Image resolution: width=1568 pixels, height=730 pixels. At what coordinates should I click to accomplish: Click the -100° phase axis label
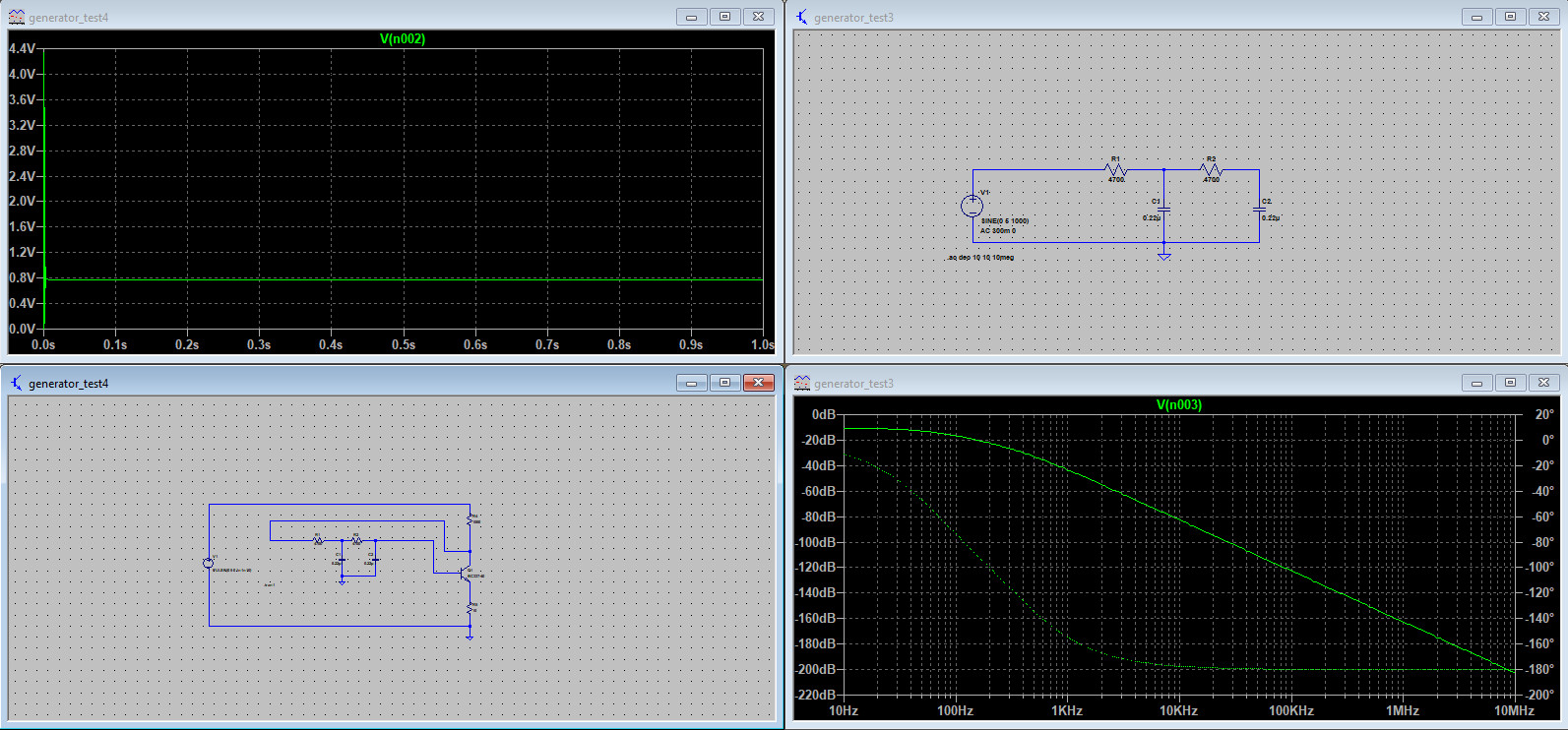(x=1540, y=567)
